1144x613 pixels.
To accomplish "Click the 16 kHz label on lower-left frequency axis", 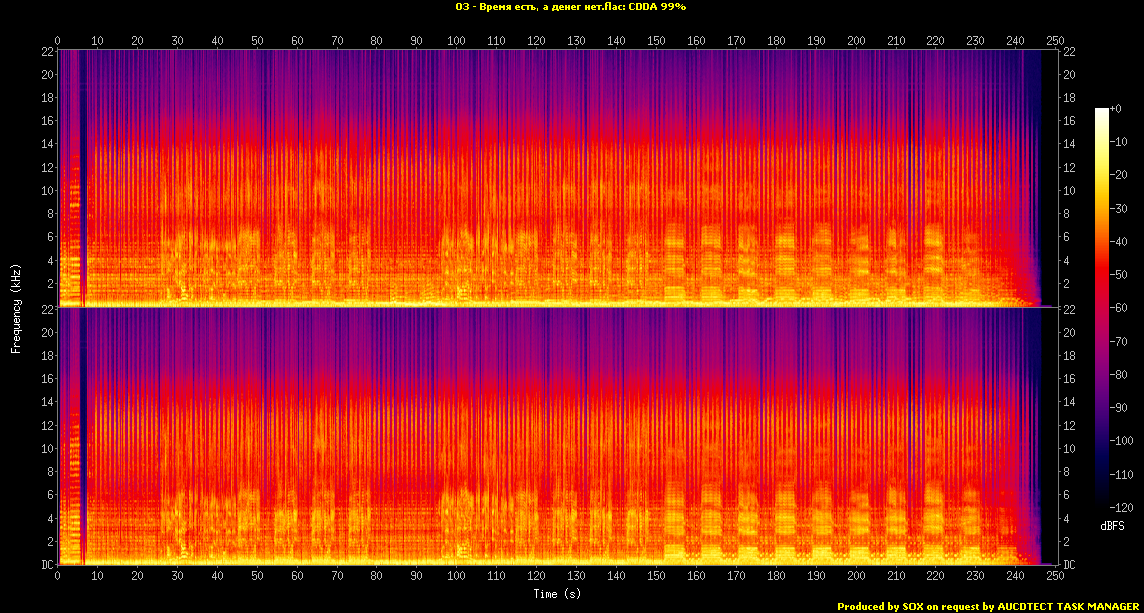I will coord(46,379).
